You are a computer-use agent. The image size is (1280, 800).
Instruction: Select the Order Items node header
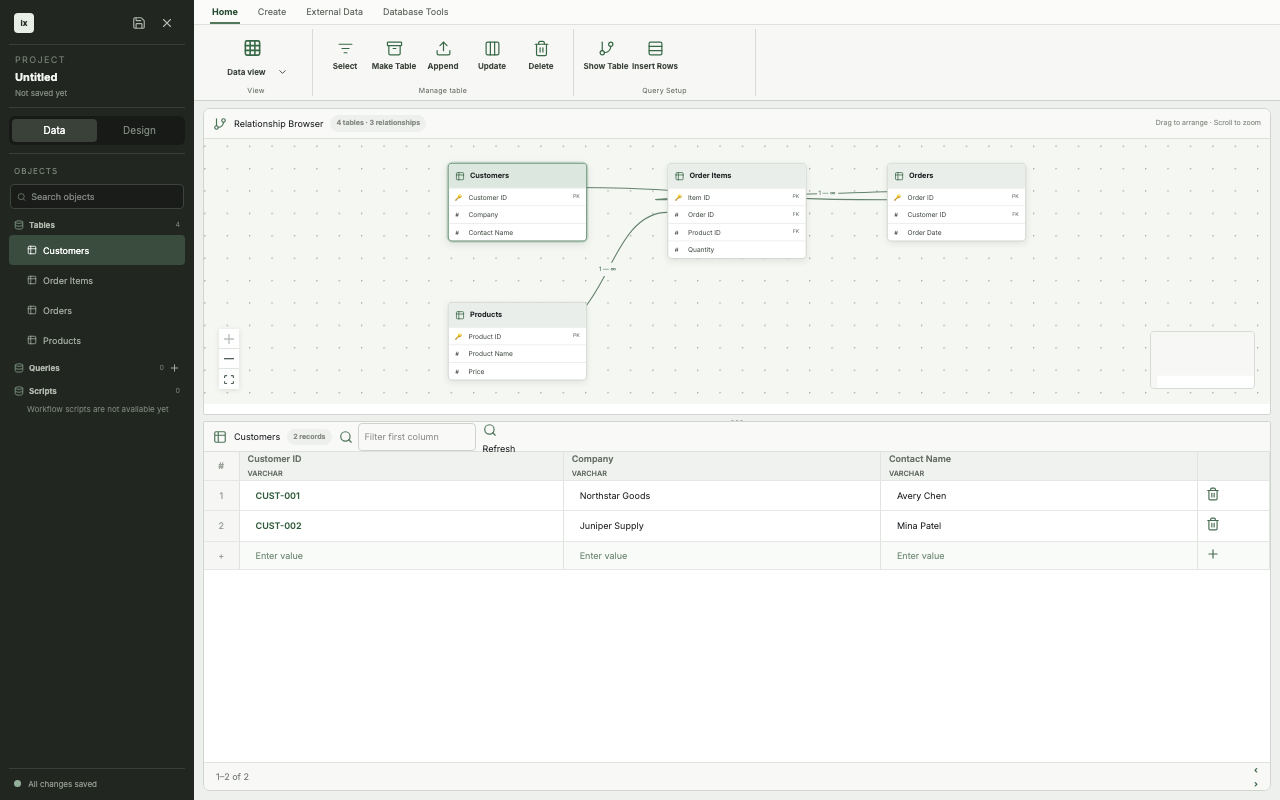click(x=737, y=176)
